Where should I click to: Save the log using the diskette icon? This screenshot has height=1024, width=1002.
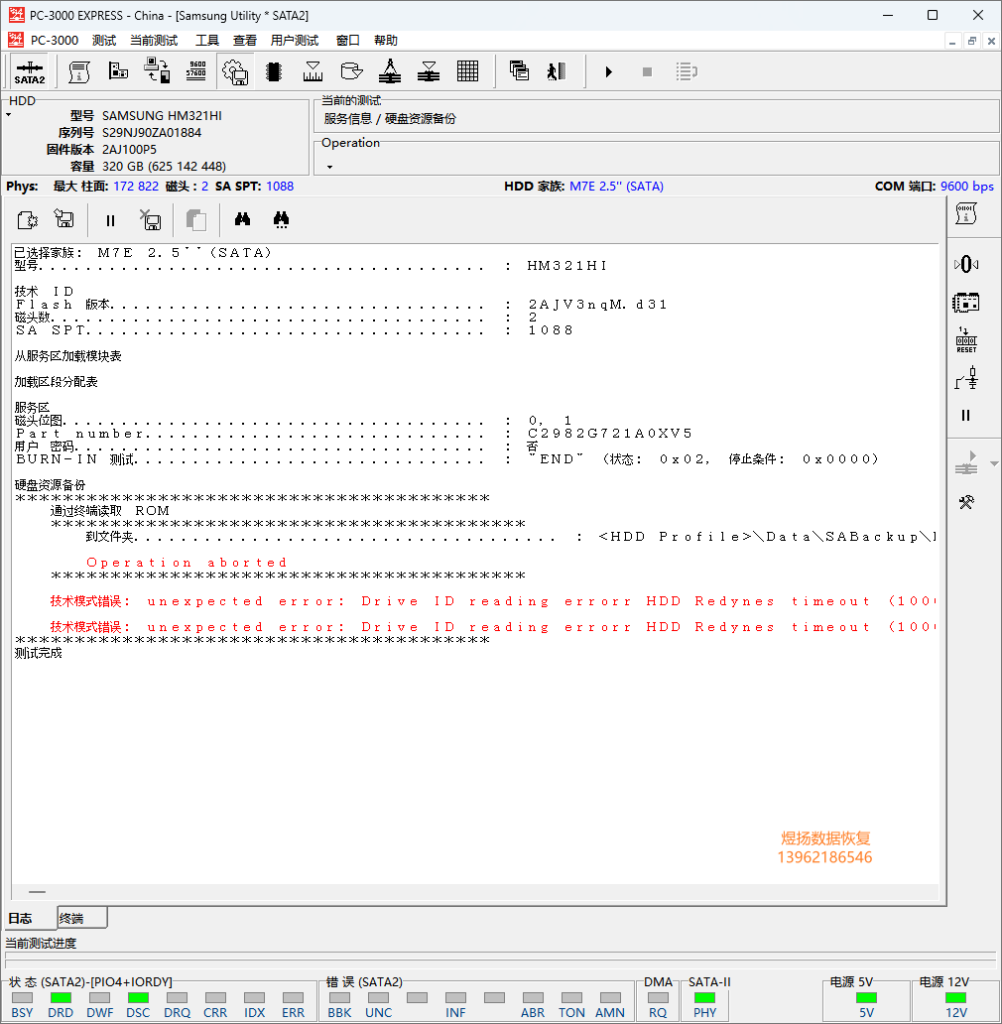(64, 219)
